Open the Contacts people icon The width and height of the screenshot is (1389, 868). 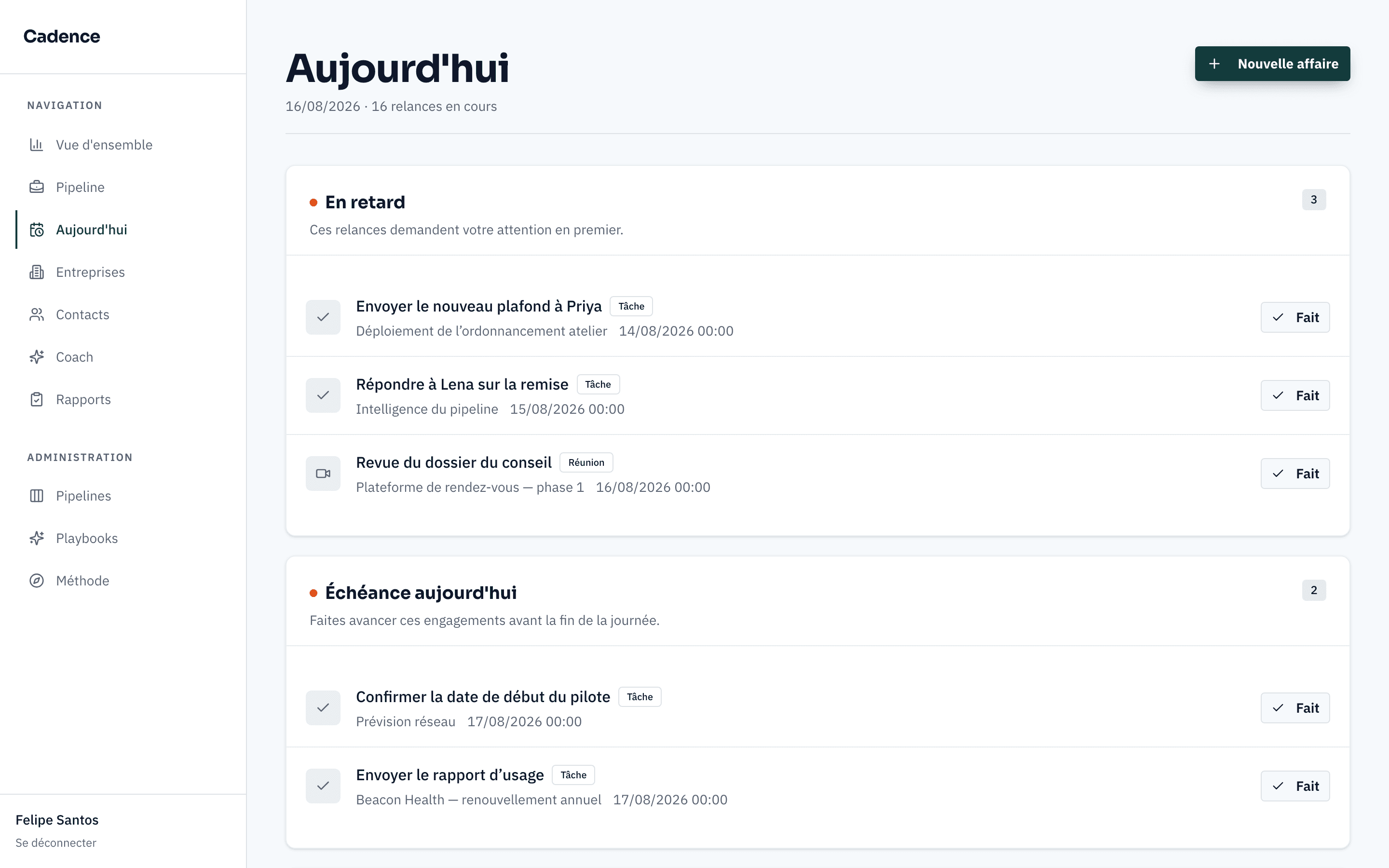tap(36, 314)
